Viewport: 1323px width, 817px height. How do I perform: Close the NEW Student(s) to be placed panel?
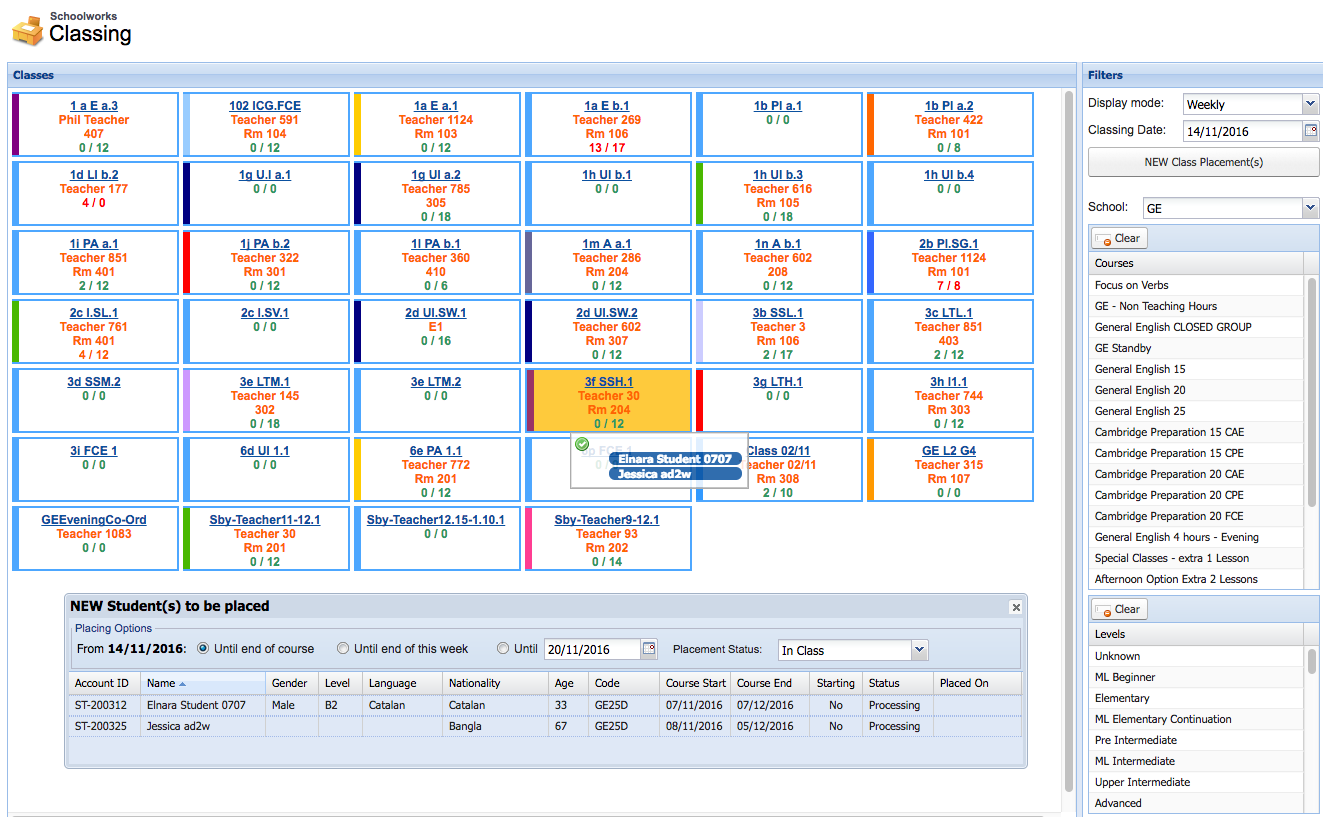pos(1016,607)
